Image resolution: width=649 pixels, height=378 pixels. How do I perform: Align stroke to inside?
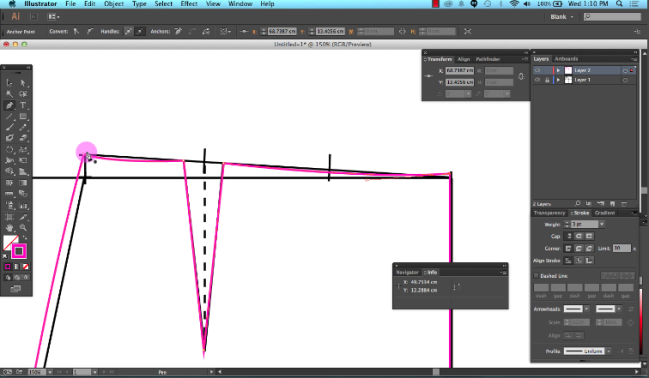click(579, 260)
